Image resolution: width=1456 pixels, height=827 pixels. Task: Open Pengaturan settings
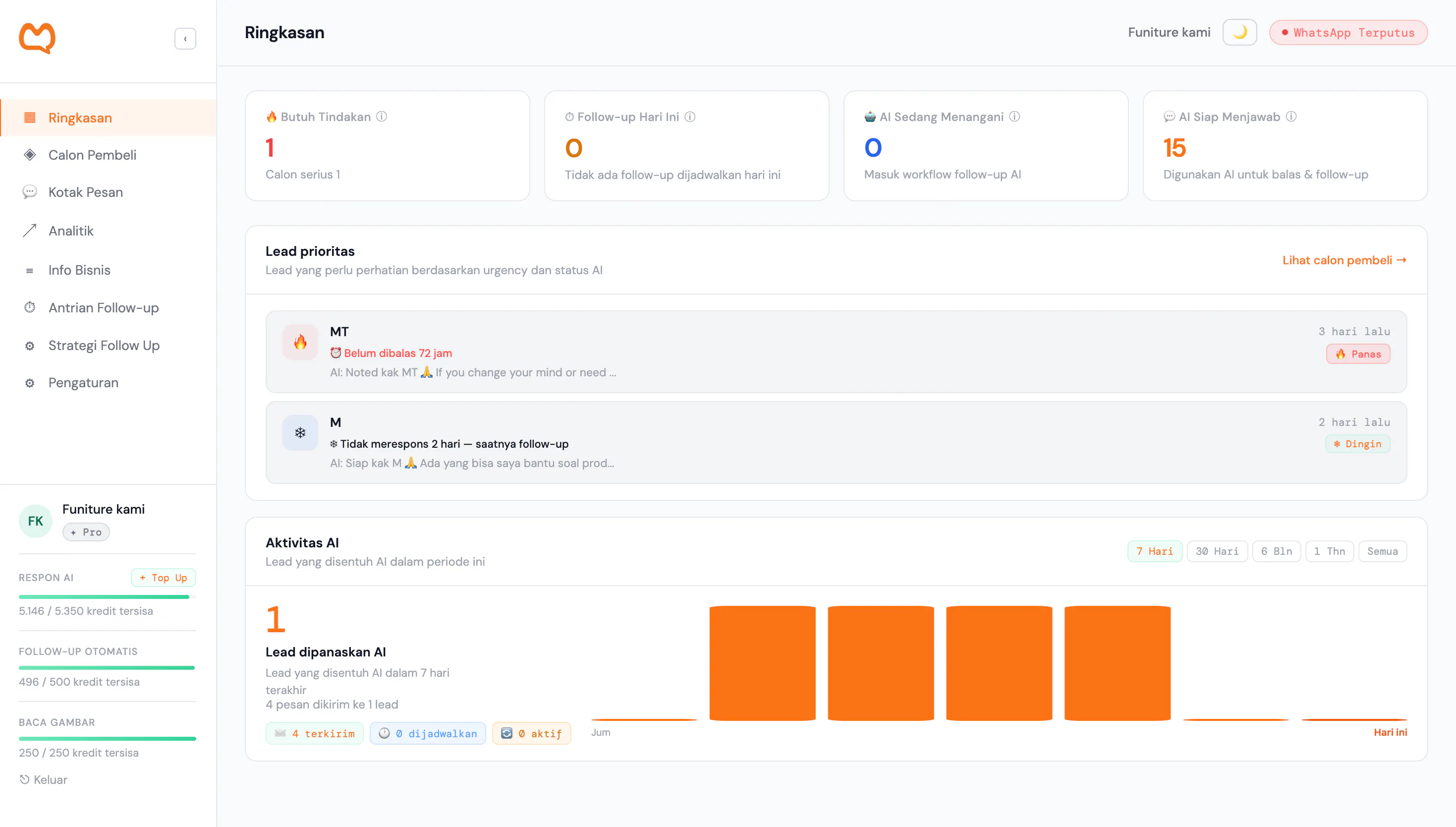[108, 383]
